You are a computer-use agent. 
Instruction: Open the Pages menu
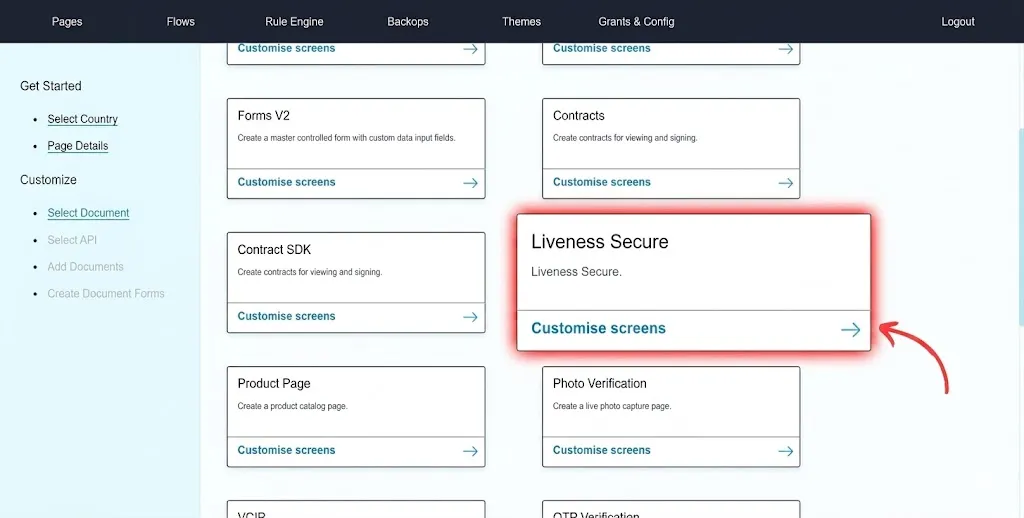[x=67, y=22]
